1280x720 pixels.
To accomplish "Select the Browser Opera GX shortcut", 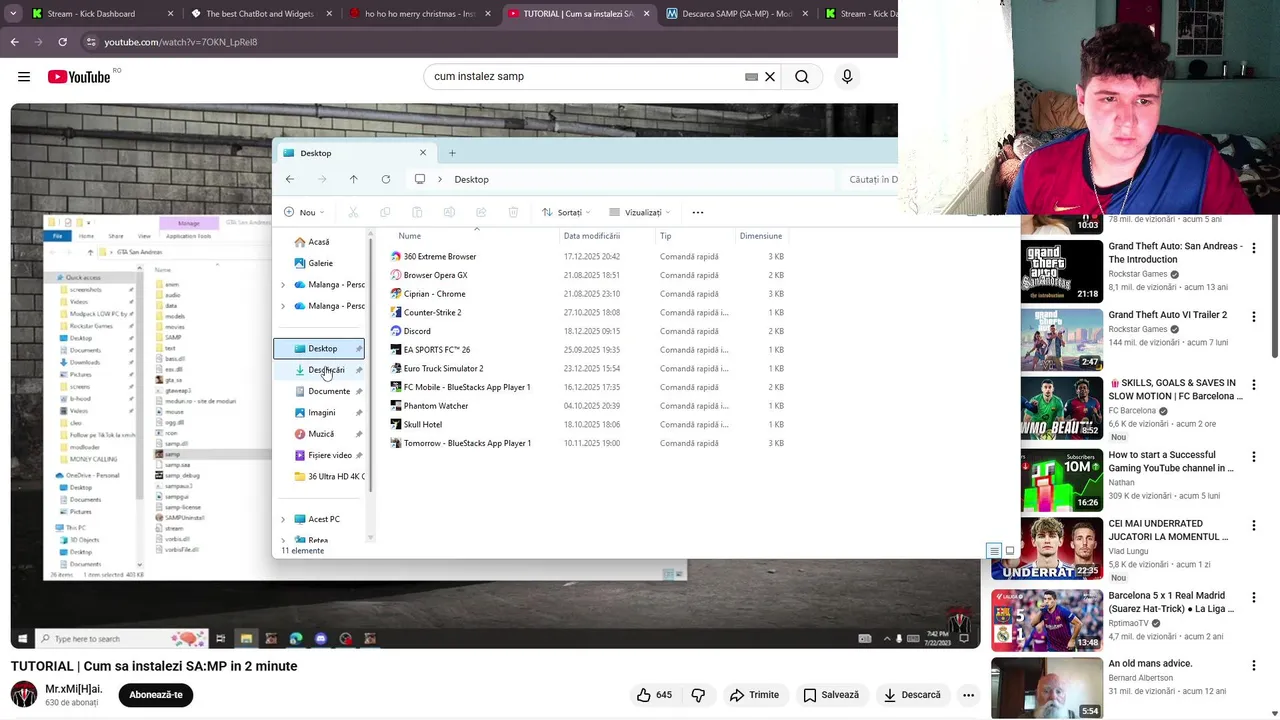I will pyautogui.click(x=435, y=275).
